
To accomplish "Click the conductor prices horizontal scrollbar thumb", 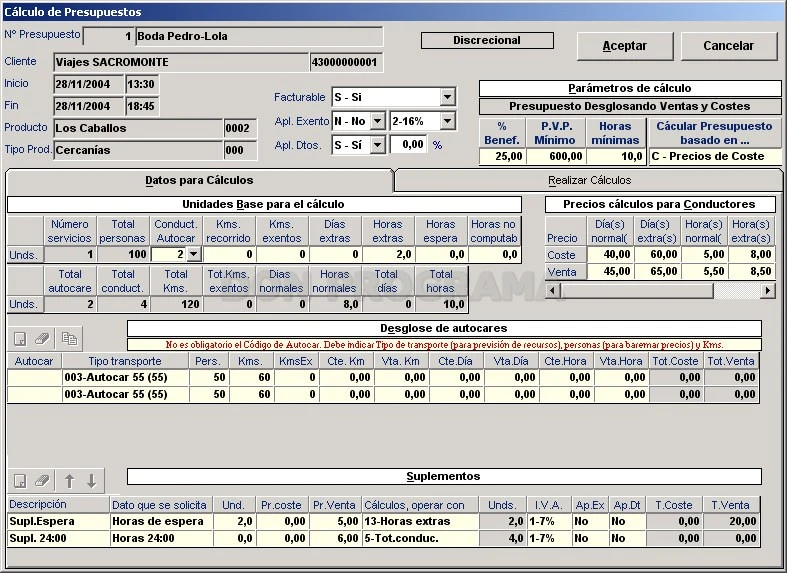I will [636, 290].
